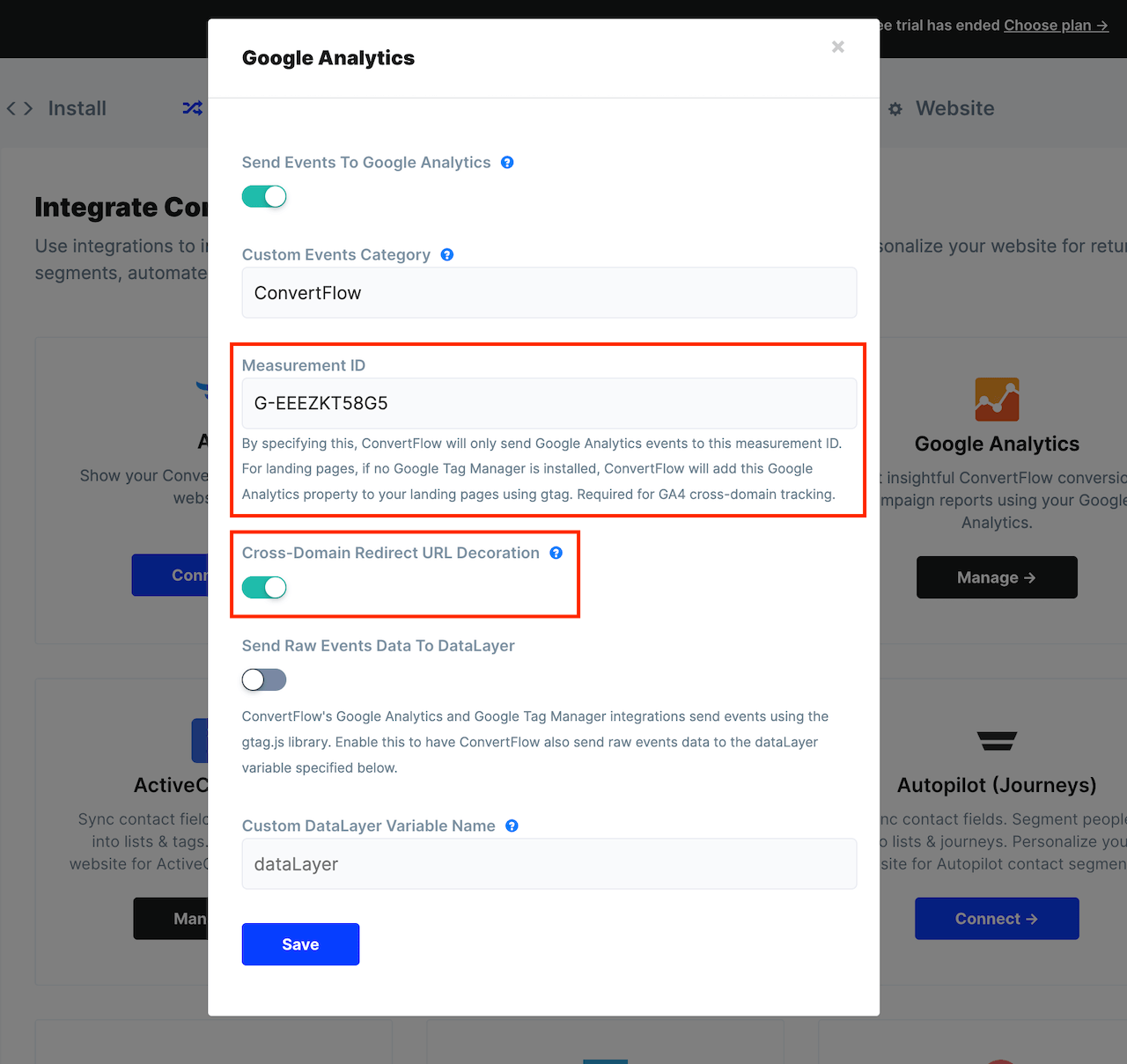Open help icon beside Custom Events Category

[x=447, y=254]
